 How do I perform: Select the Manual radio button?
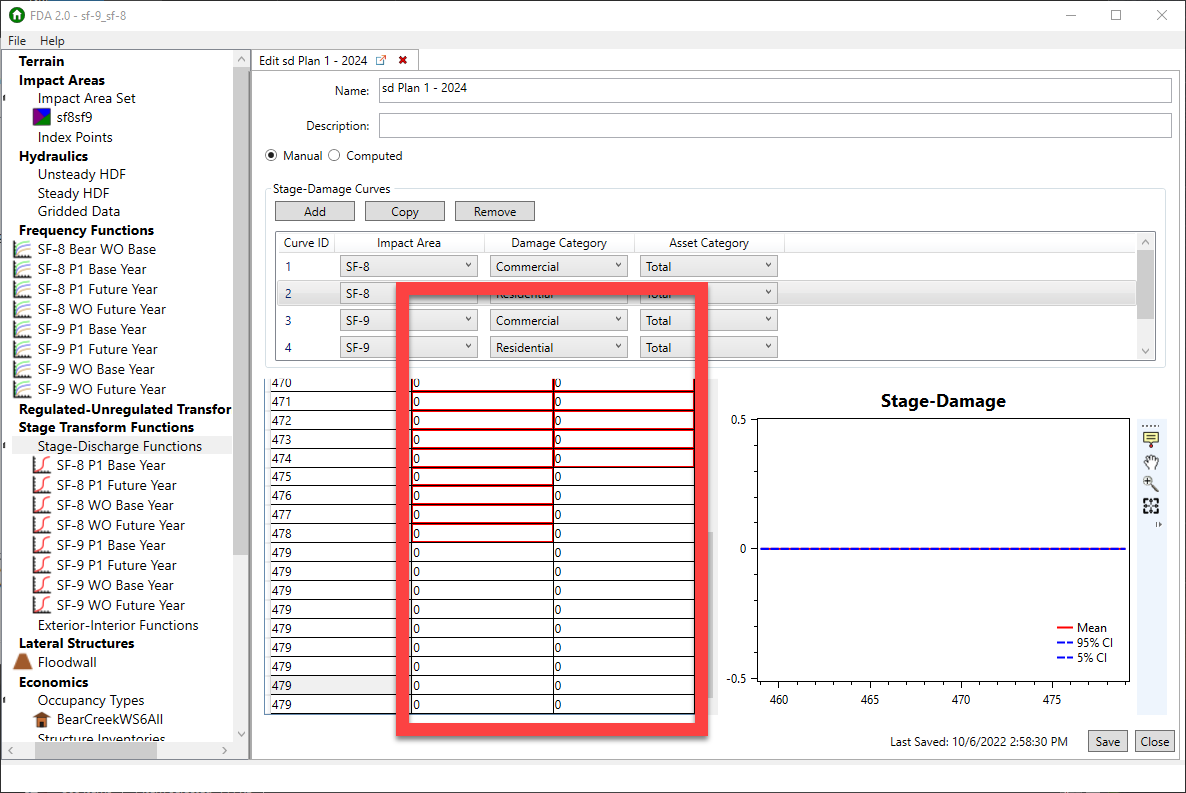(271, 155)
